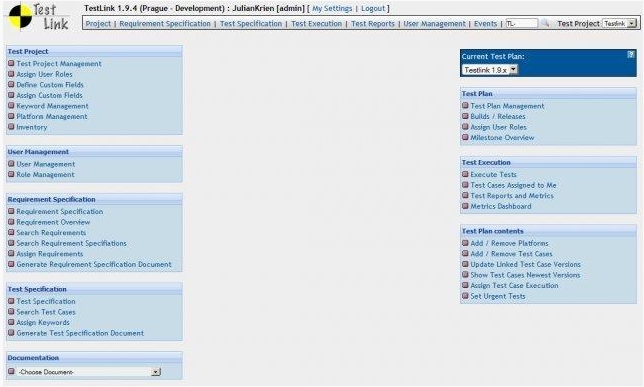
Task: Open My Settings link
Action: pos(332,8)
